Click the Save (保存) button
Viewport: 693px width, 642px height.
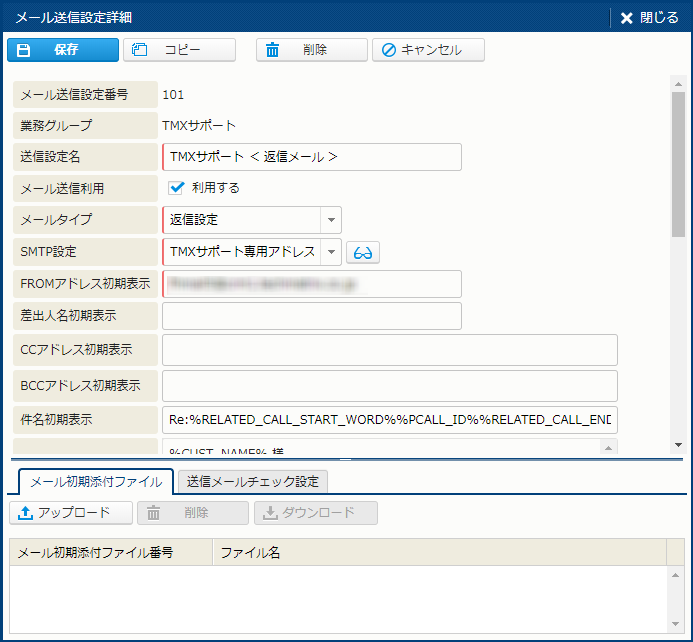pyautogui.click(x=62, y=50)
